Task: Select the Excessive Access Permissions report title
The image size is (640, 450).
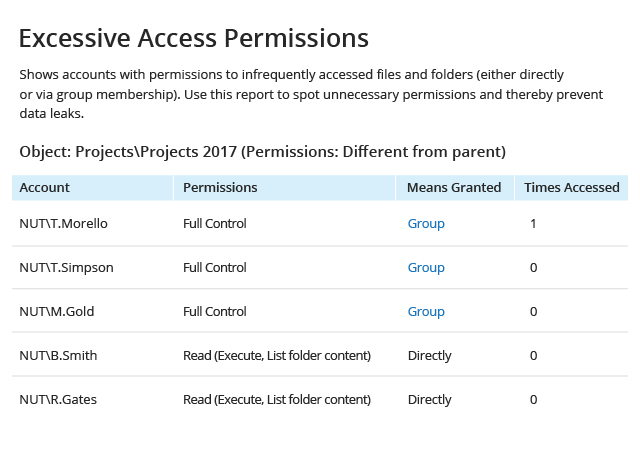Action: click(194, 38)
